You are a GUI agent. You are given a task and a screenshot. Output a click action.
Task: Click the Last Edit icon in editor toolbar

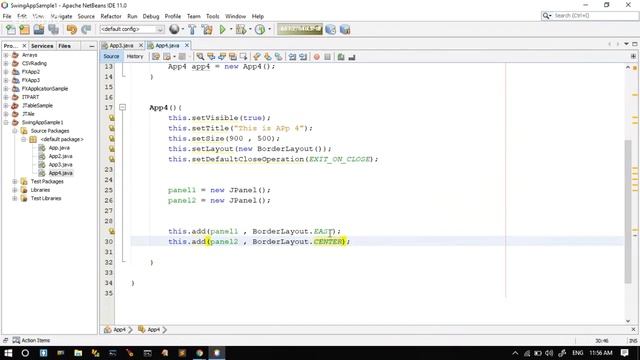(x=156, y=57)
